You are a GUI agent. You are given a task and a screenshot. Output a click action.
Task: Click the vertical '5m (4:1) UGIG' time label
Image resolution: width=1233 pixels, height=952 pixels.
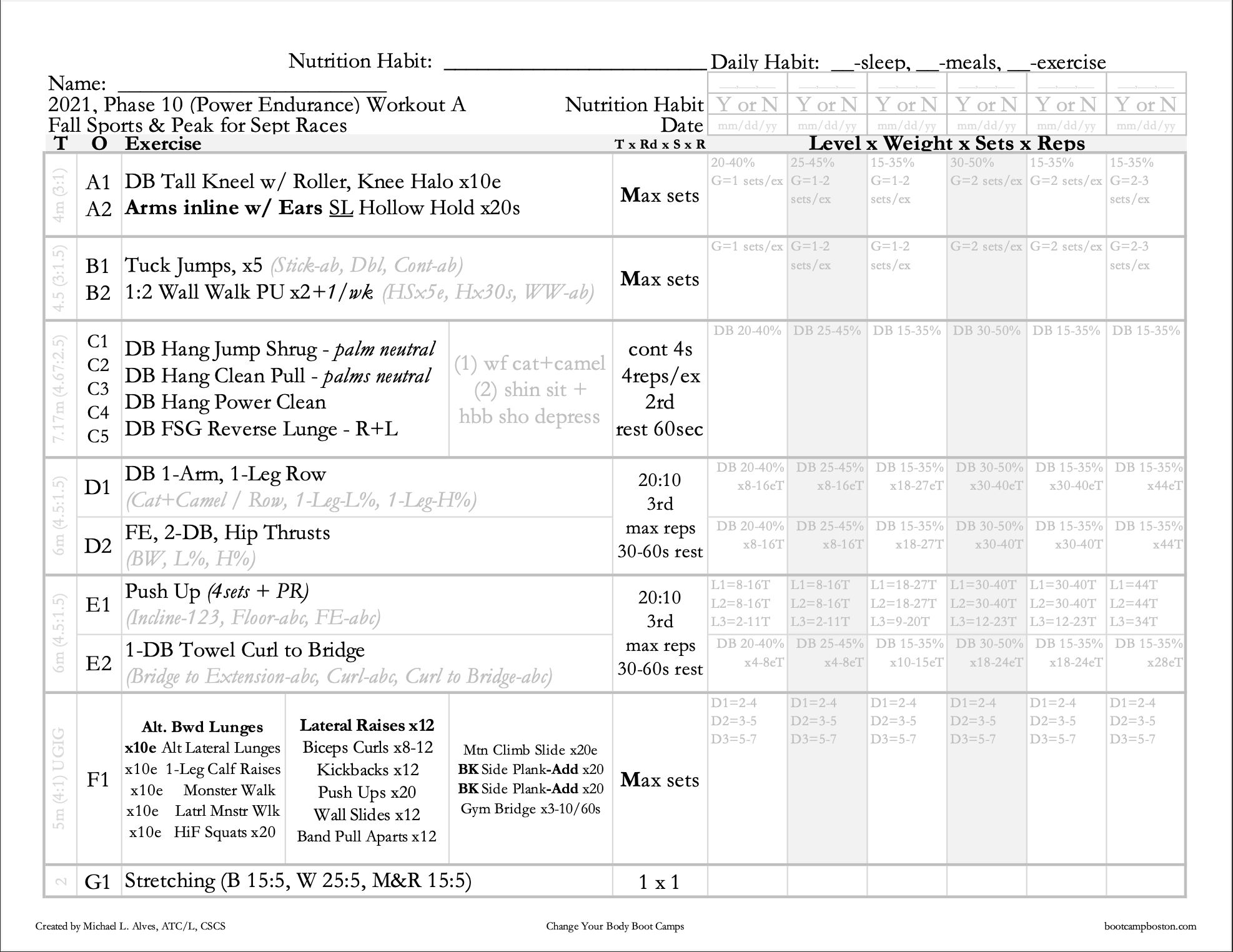(59, 778)
